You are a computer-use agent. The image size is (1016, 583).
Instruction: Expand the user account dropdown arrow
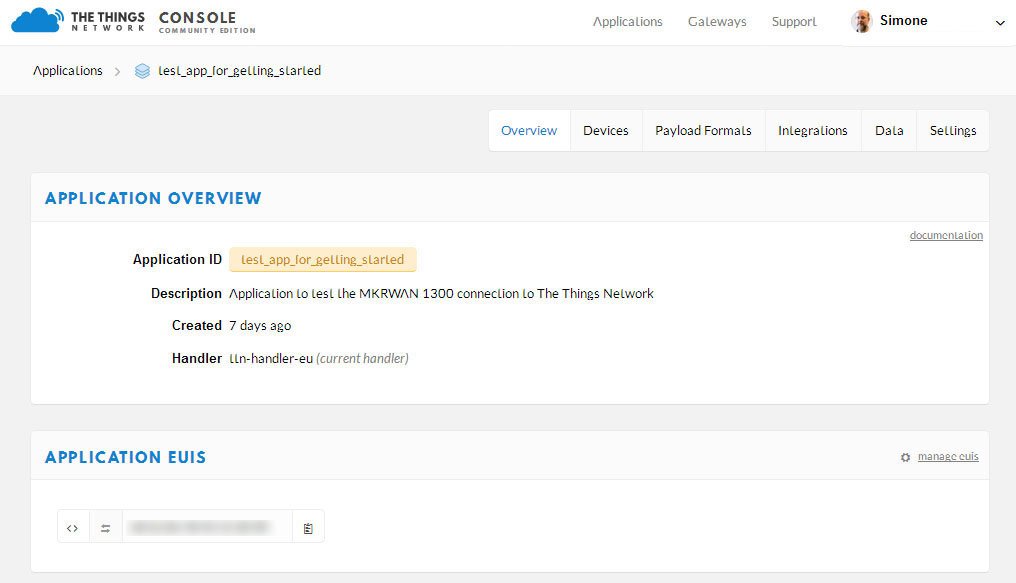tap(1000, 23)
